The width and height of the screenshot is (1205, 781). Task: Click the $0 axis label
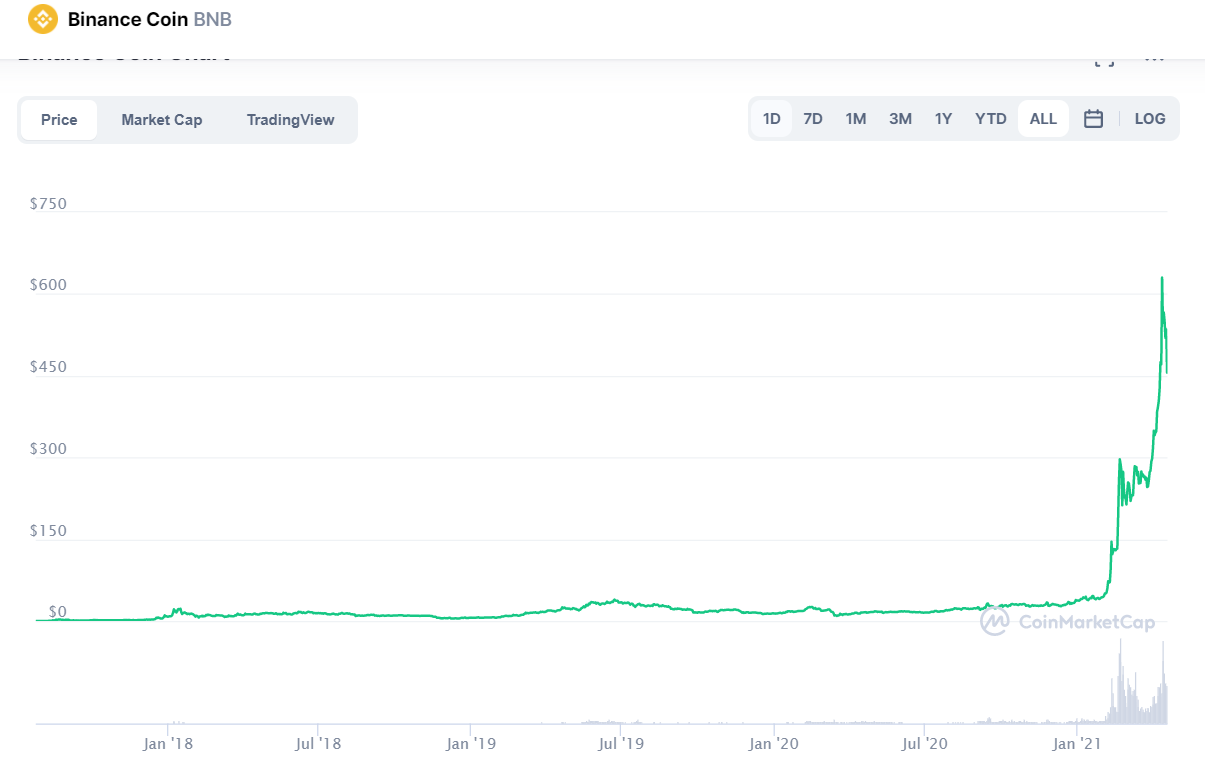(58, 612)
